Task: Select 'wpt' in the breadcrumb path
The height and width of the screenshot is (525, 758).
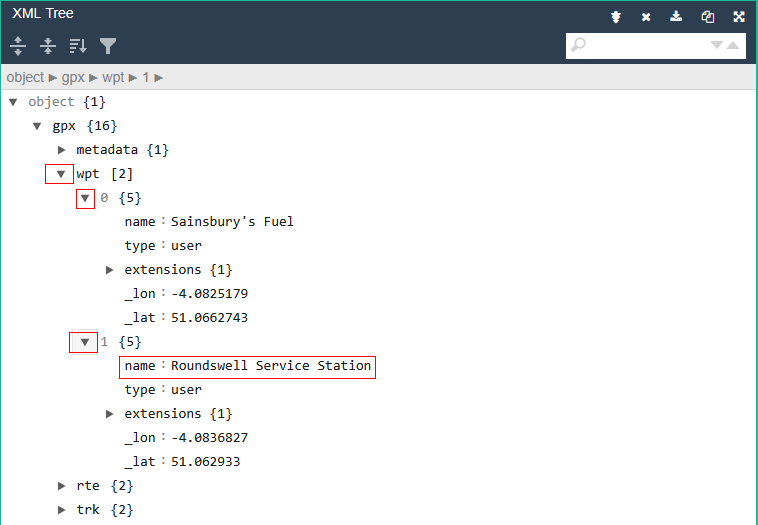Action: click(x=113, y=77)
